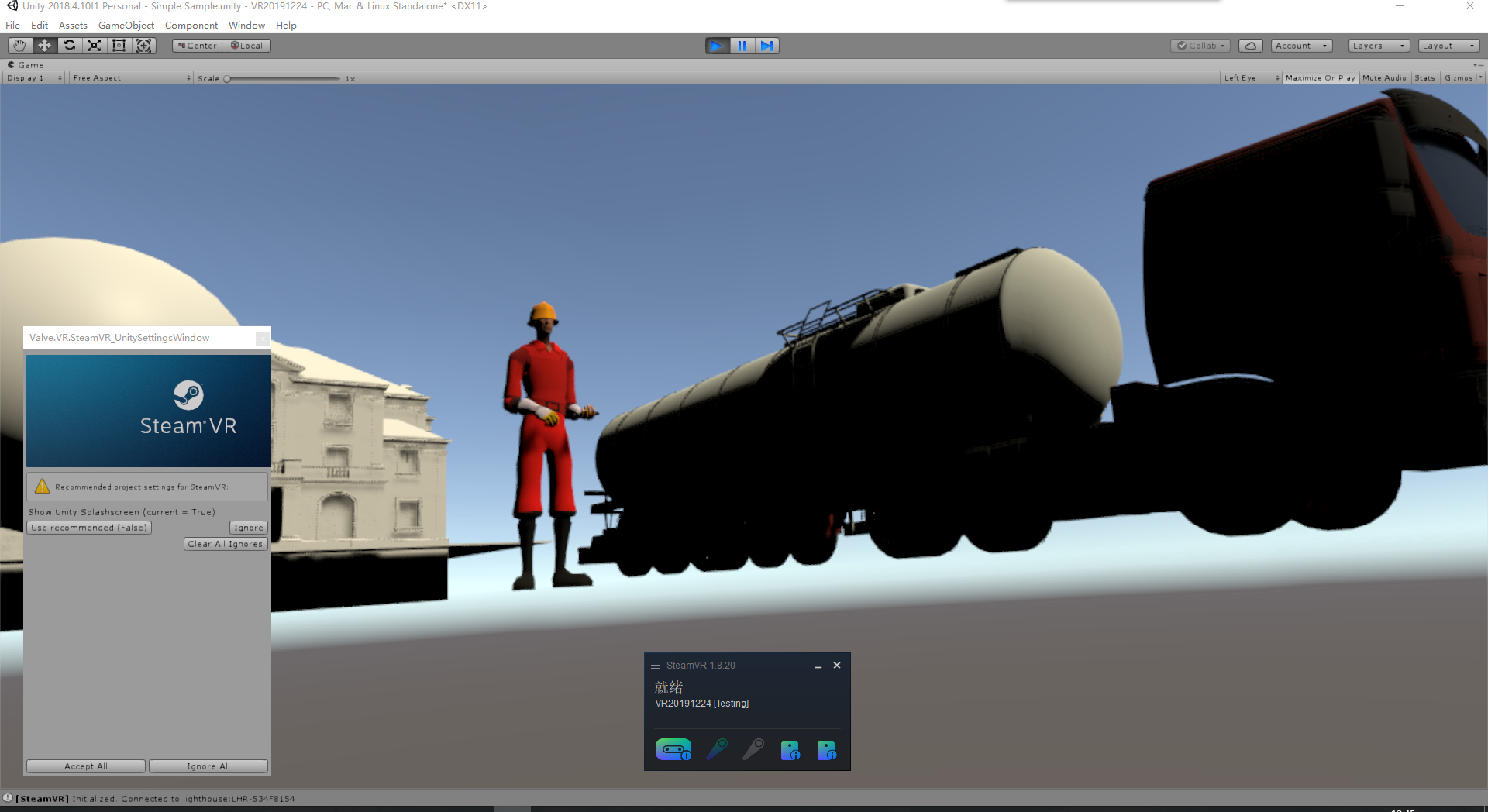Screen dimensions: 1488x812
Task: Minimize the SteamVR 1.8.20 window
Action: coord(818,666)
